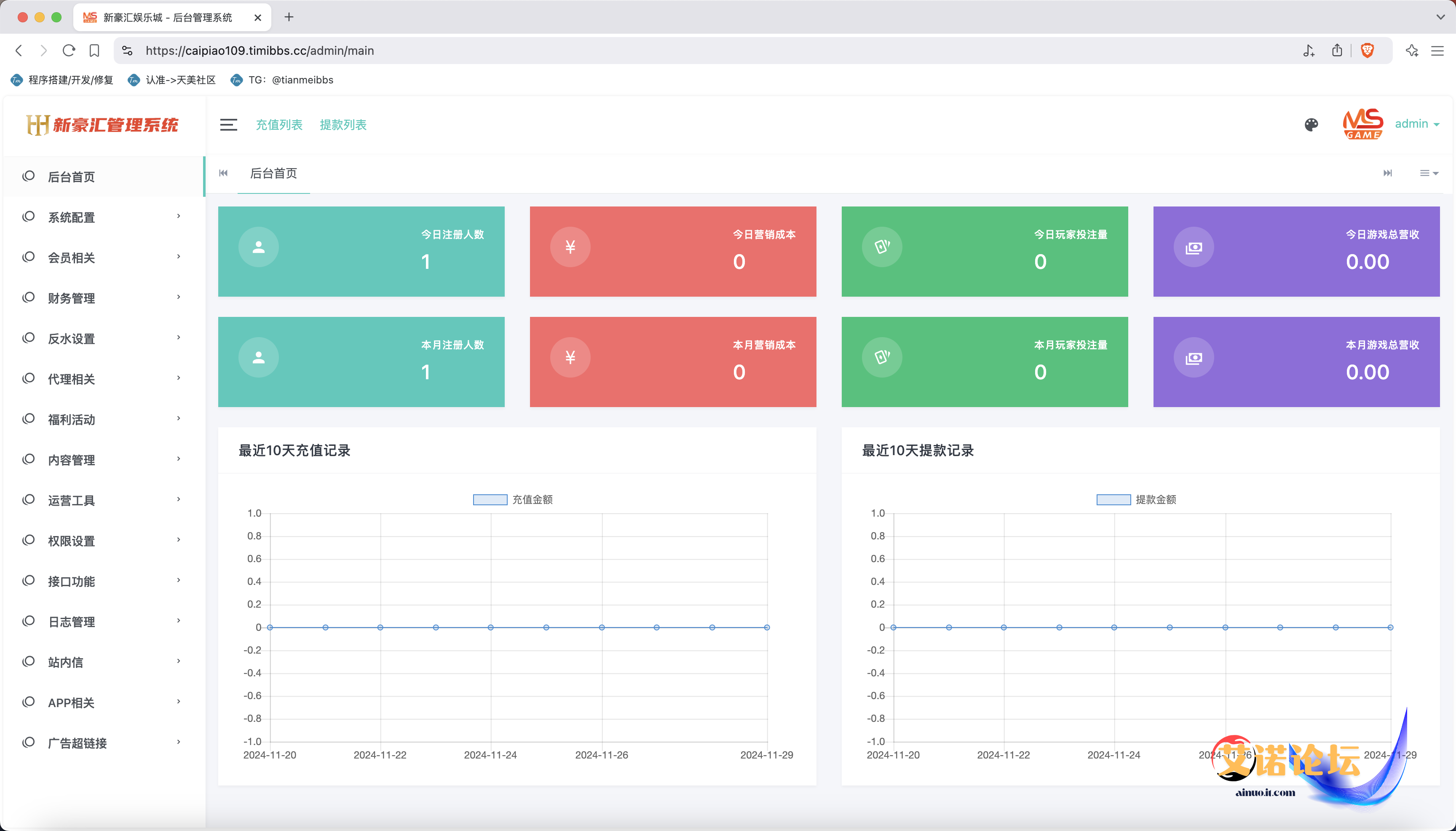Toggle the sidebar with the hamburger icon

228,124
